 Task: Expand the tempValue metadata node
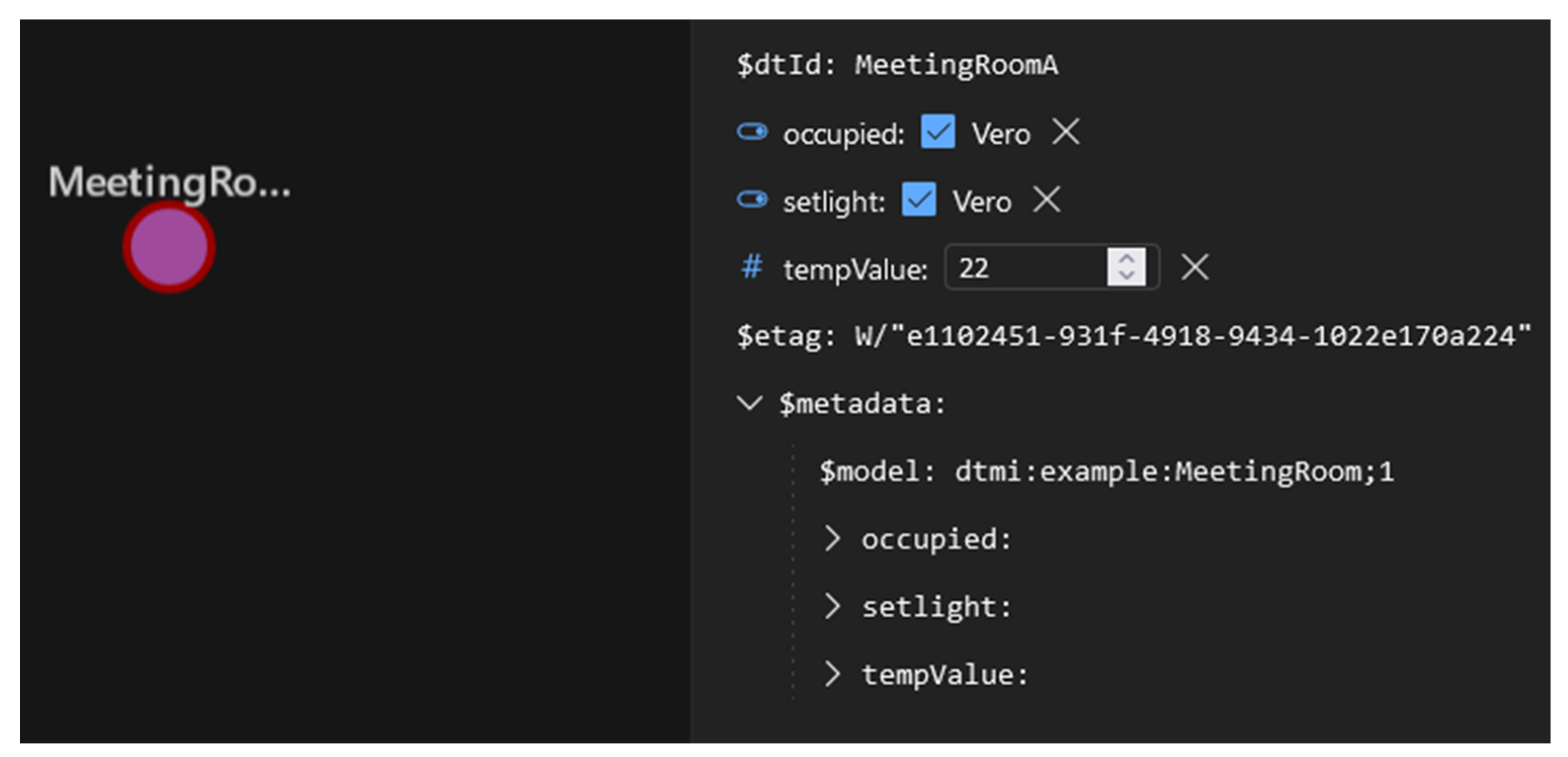pos(832,673)
